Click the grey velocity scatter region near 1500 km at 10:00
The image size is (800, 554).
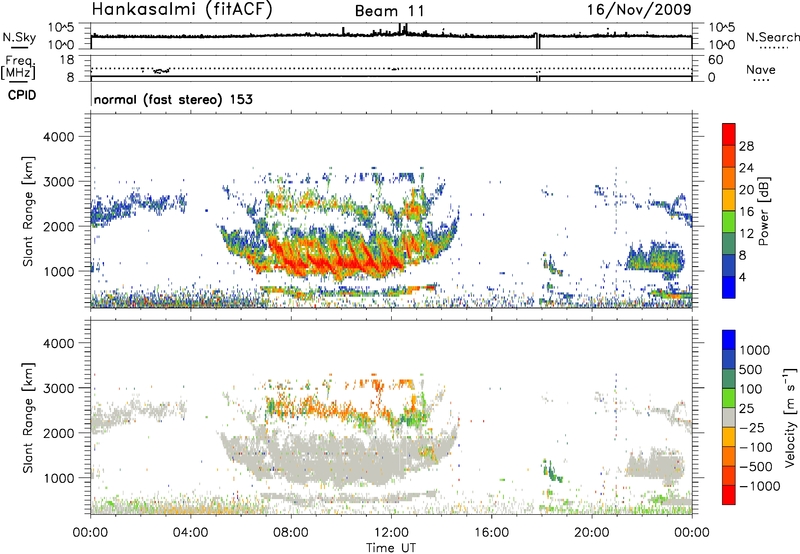tap(341, 455)
